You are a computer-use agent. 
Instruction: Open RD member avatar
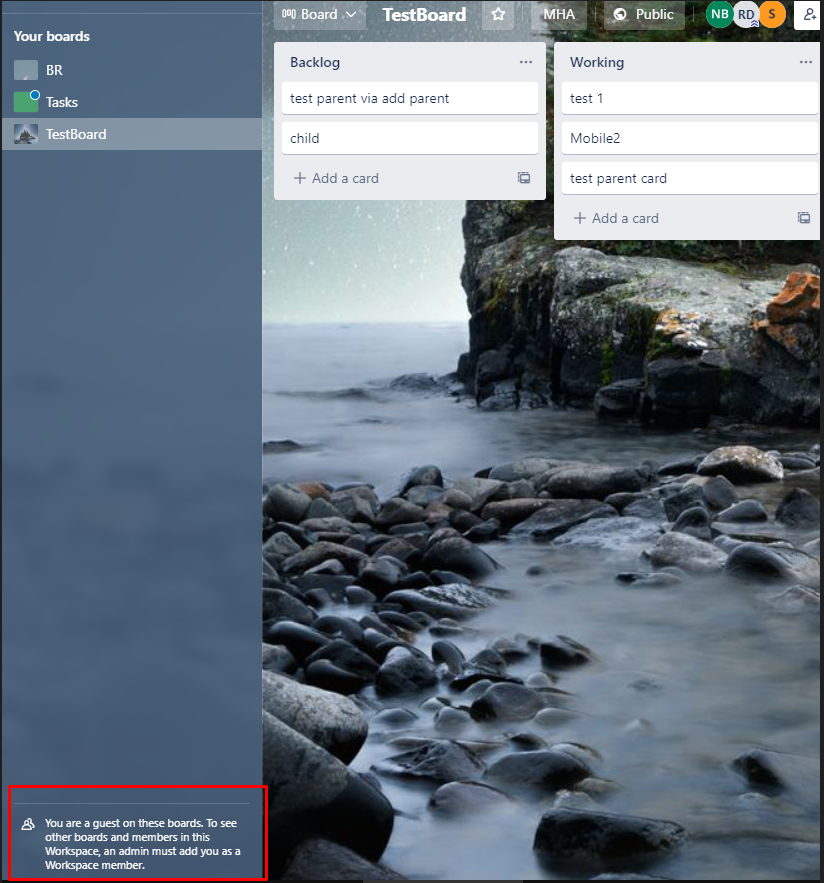[745, 14]
